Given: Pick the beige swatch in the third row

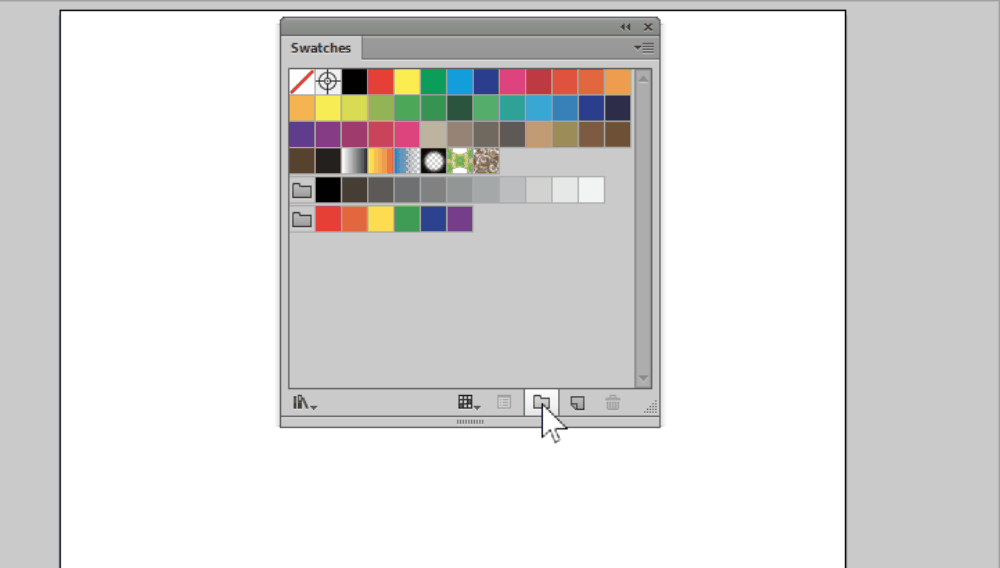Looking at the screenshot, I should [x=433, y=135].
